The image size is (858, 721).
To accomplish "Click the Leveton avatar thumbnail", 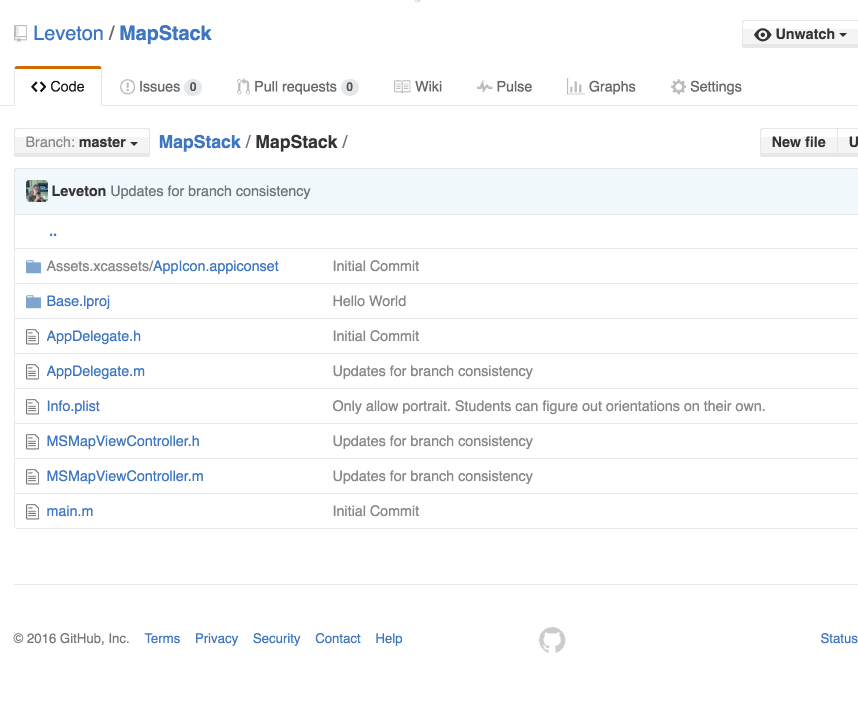I will pyautogui.click(x=37, y=191).
